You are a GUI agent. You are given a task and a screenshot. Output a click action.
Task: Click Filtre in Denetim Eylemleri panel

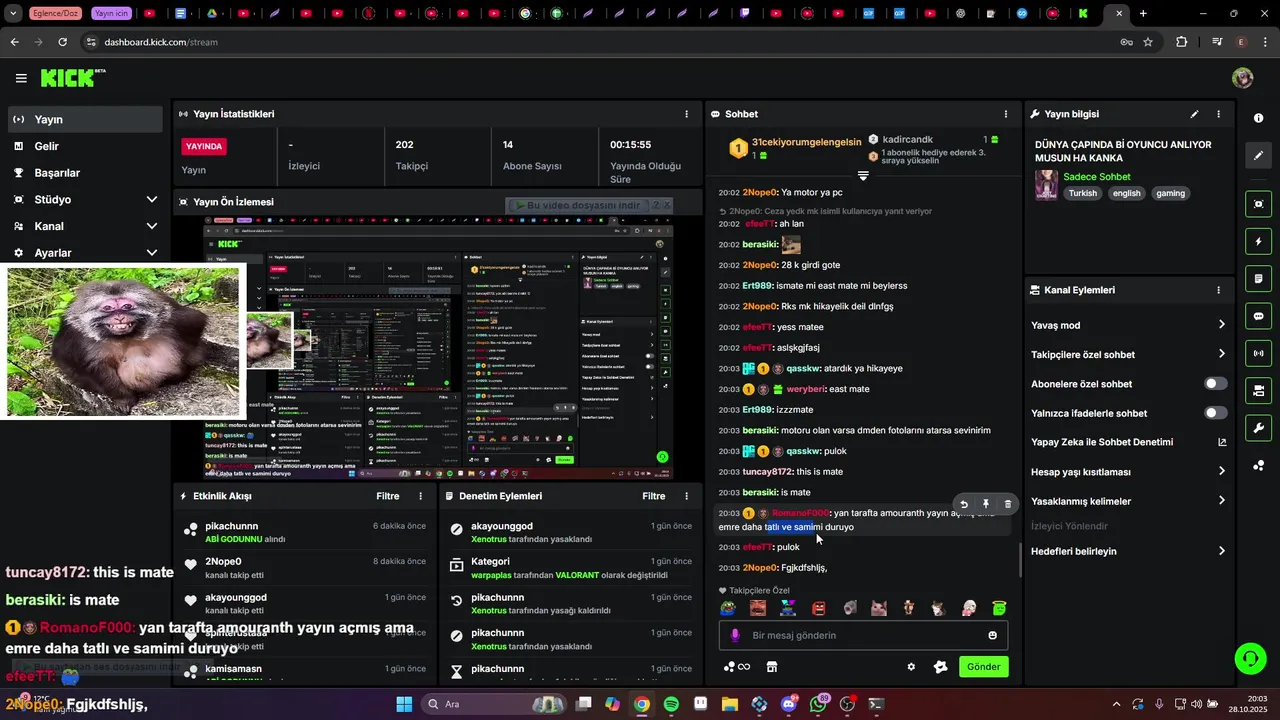pos(654,496)
